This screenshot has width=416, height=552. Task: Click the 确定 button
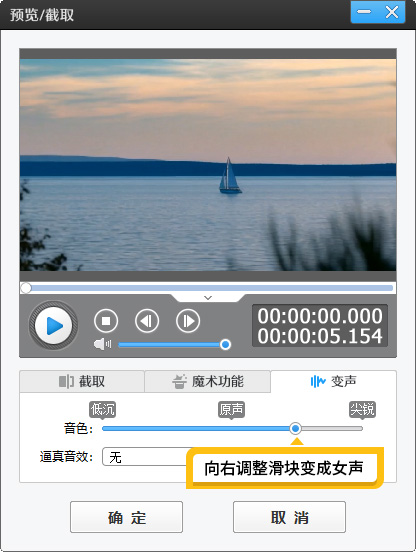coord(126,517)
